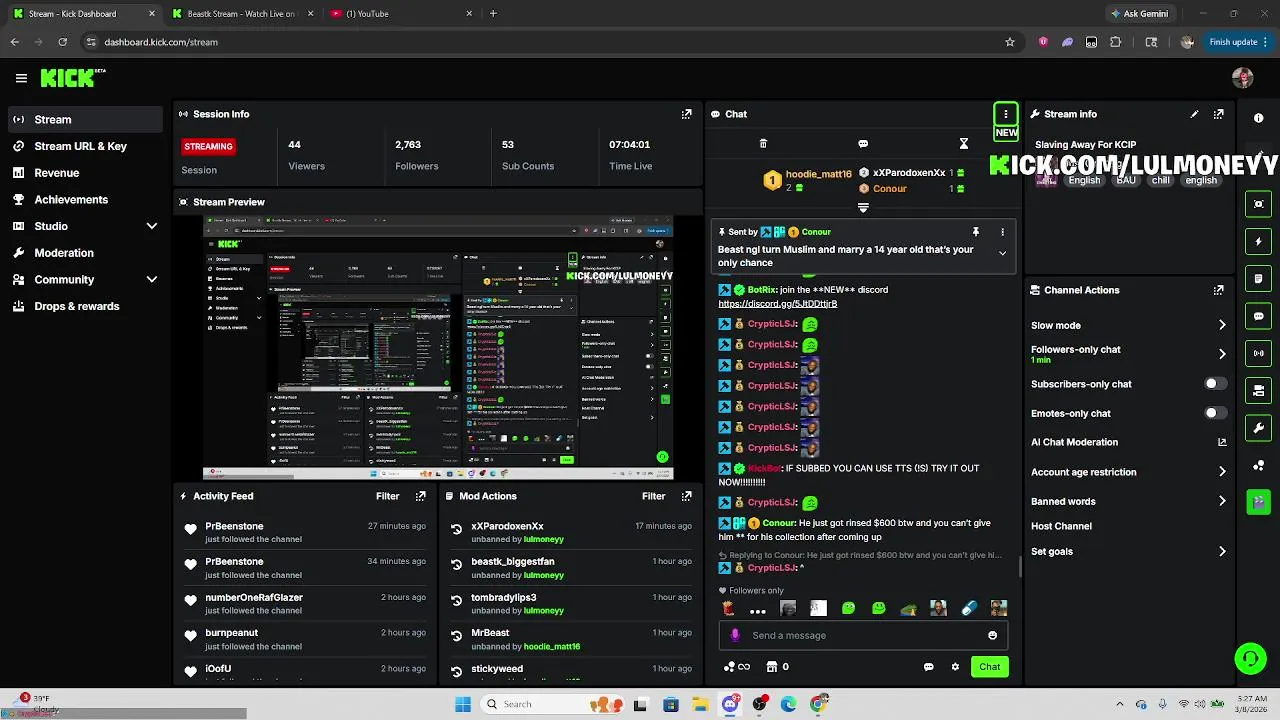Open Account age restriction arrow
This screenshot has height=720, width=1280.
(x=1221, y=472)
